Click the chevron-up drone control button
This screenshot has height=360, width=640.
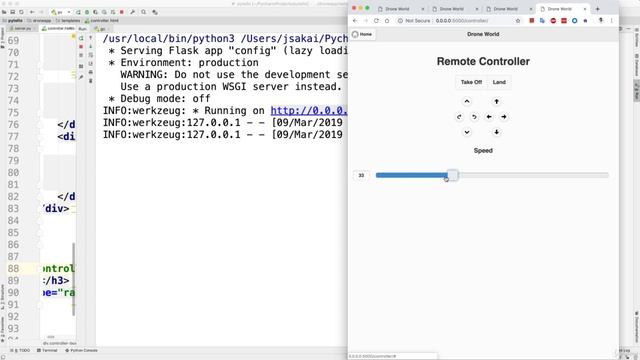(467, 101)
